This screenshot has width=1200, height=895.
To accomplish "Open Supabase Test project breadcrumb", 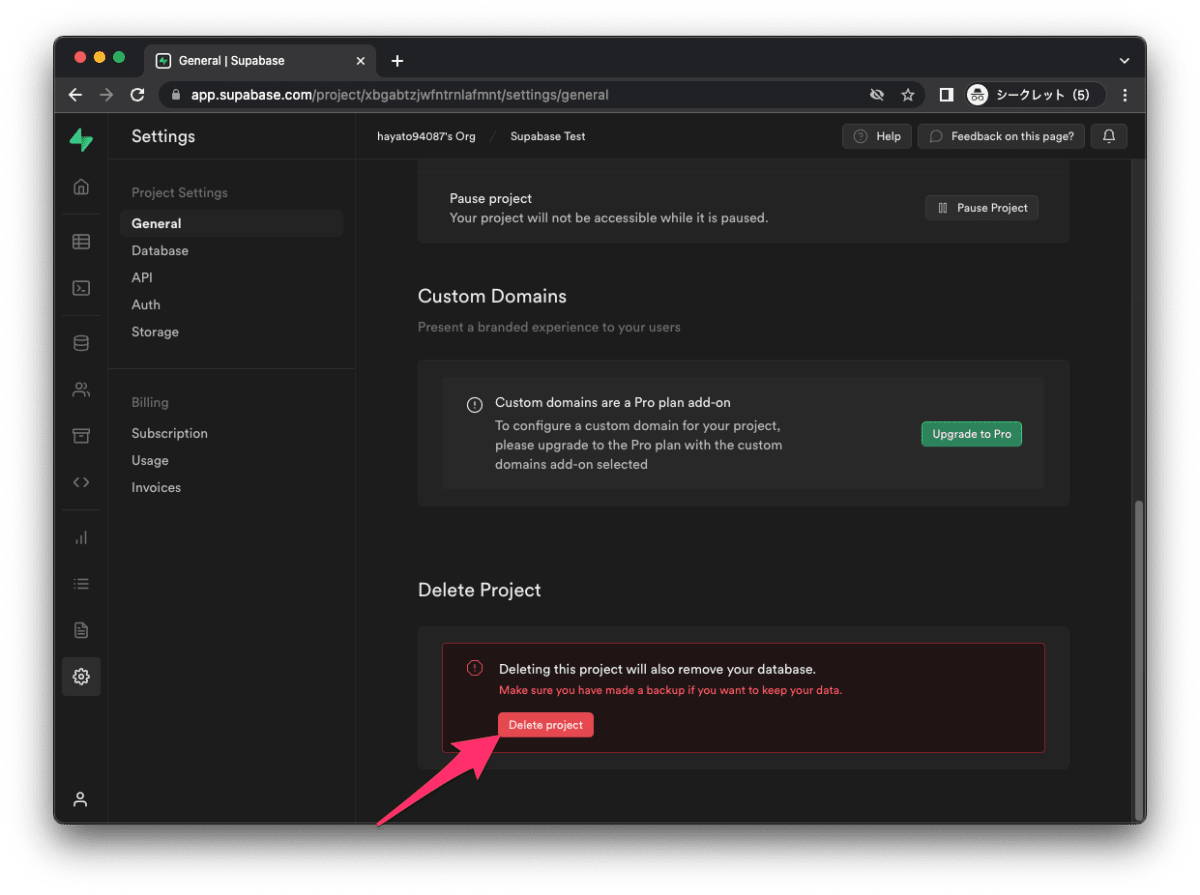I will click(x=548, y=136).
